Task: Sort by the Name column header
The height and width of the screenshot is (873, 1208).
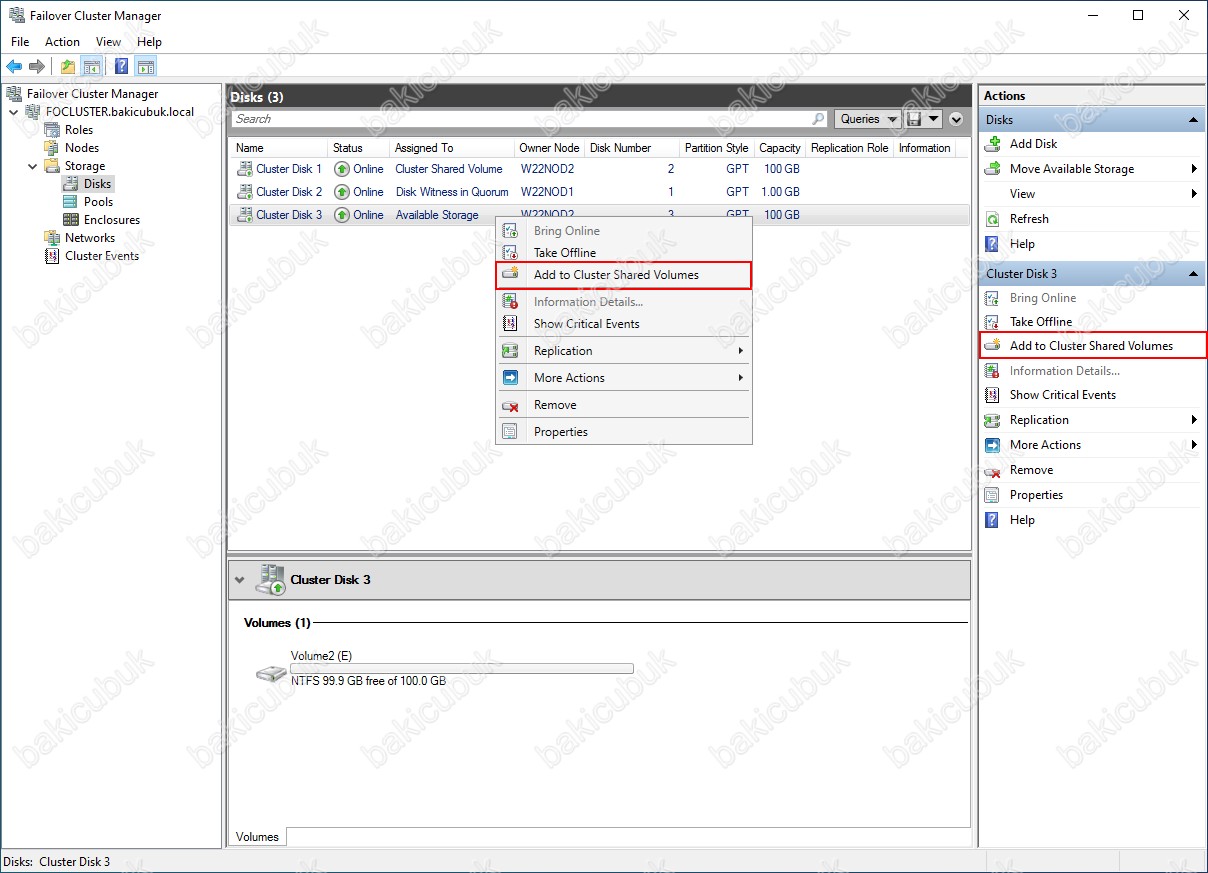Action: (278, 148)
